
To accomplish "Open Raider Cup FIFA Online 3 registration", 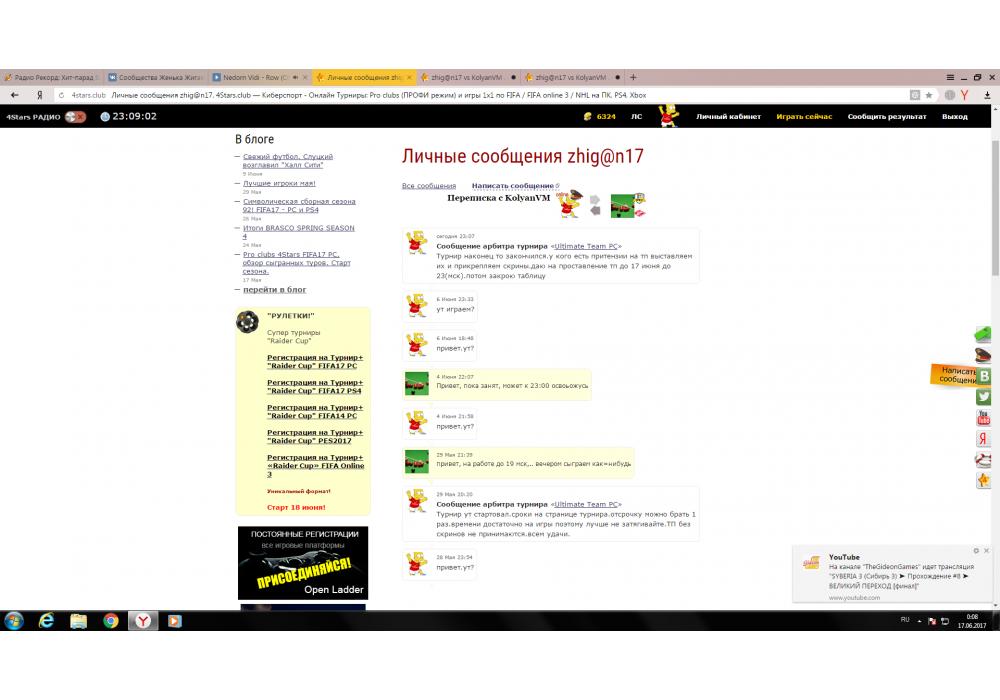I will tap(316, 465).
